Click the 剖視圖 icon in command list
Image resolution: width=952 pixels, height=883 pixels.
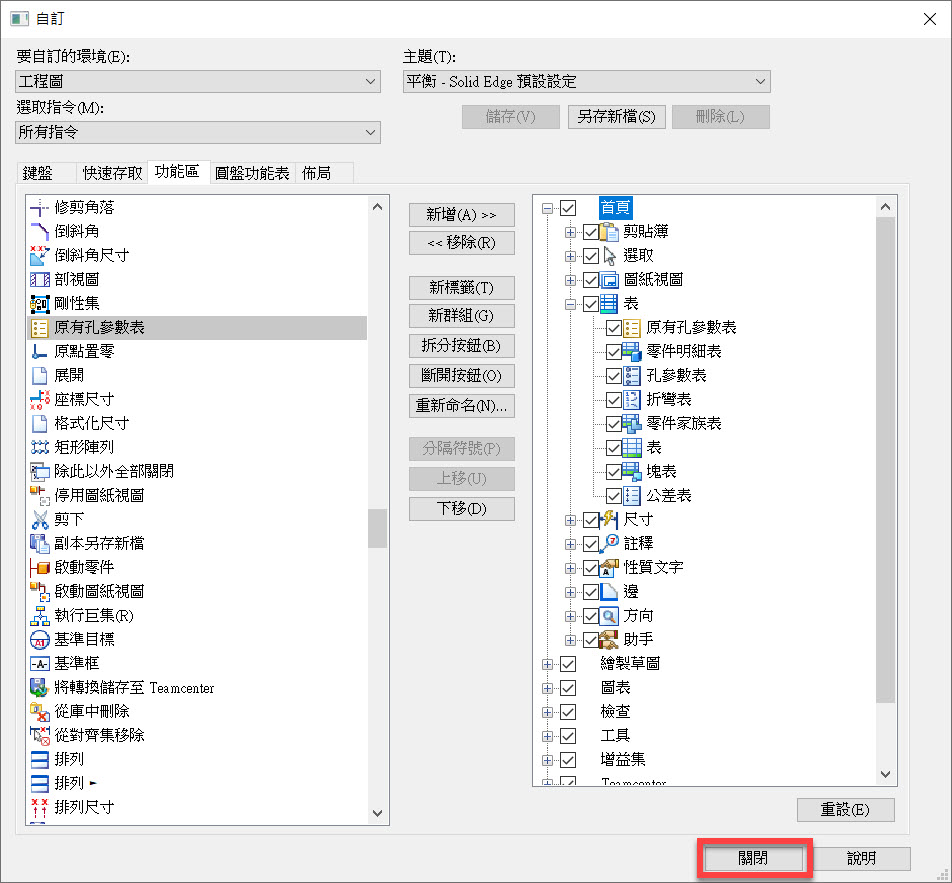(40, 280)
